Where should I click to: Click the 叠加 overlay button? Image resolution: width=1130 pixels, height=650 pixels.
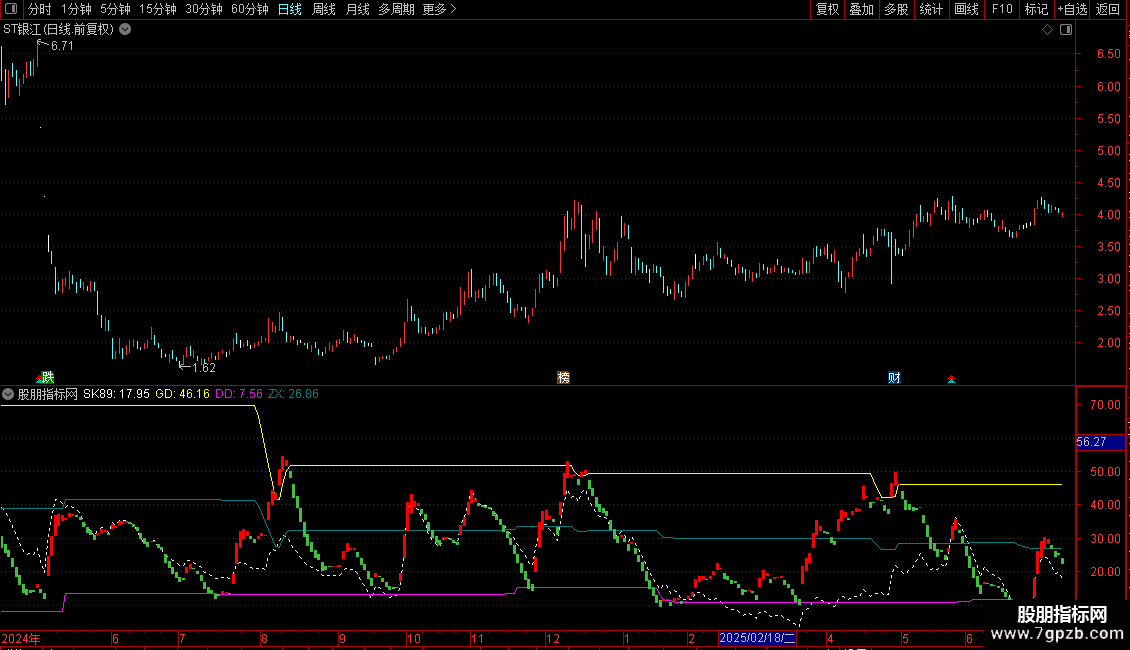pos(862,9)
